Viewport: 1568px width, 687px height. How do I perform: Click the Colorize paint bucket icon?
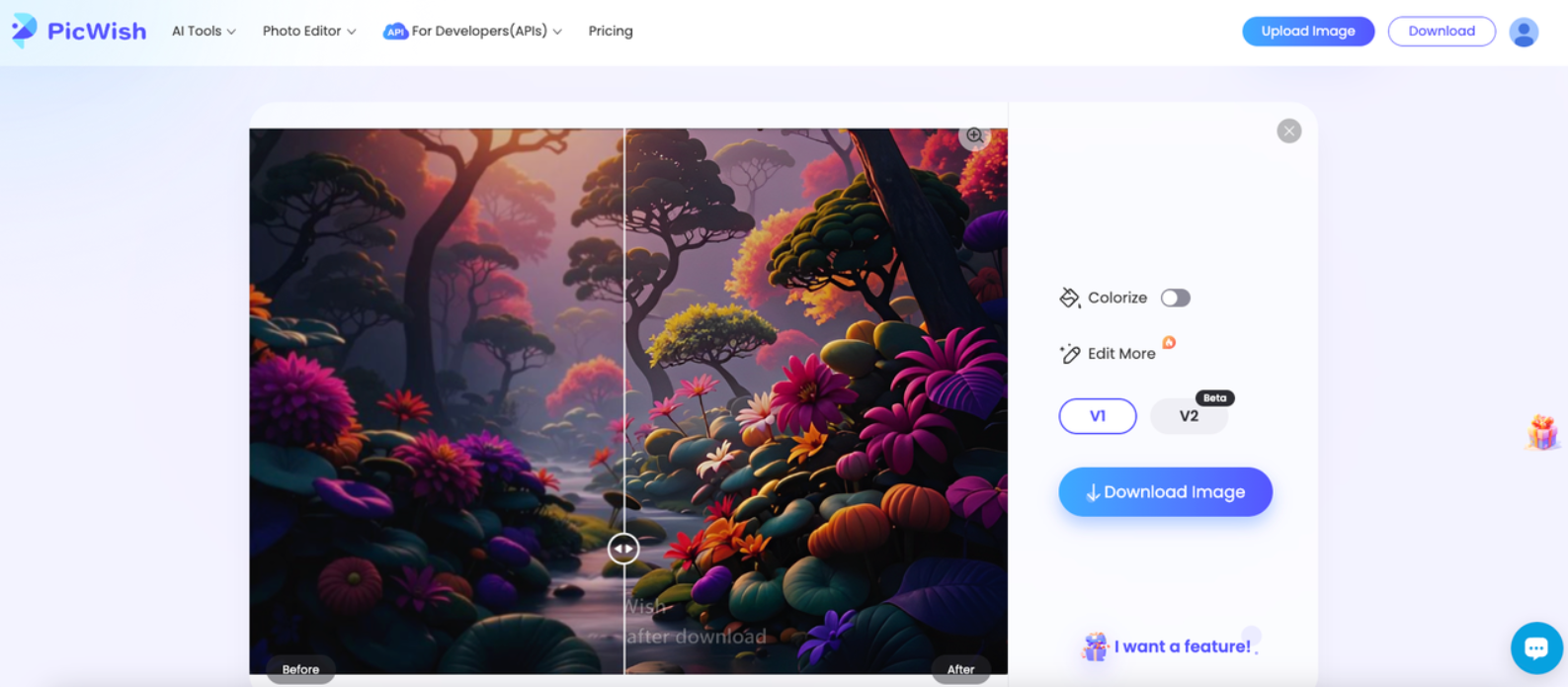pos(1069,298)
